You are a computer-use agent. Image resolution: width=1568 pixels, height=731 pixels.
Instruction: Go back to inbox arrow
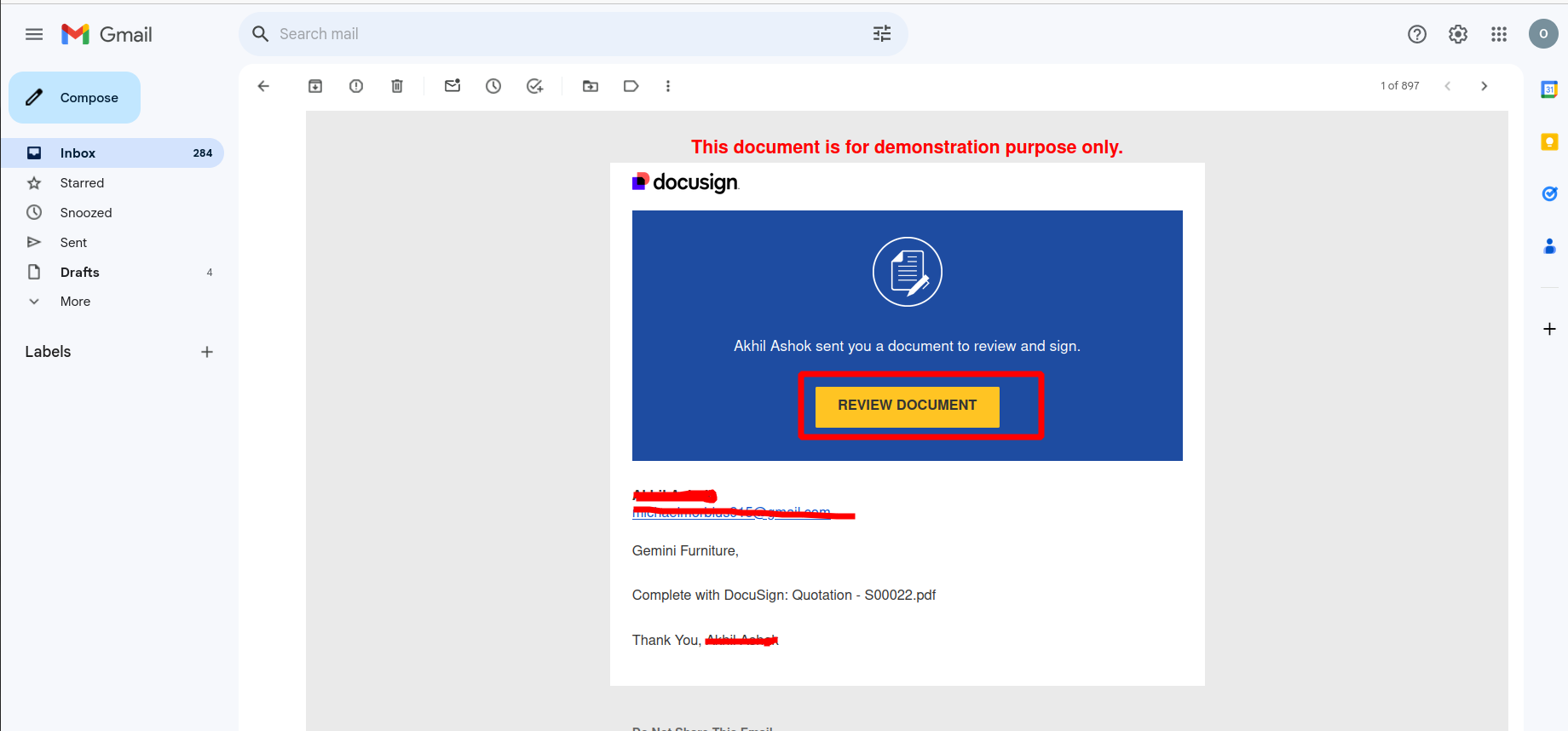coord(263,86)
